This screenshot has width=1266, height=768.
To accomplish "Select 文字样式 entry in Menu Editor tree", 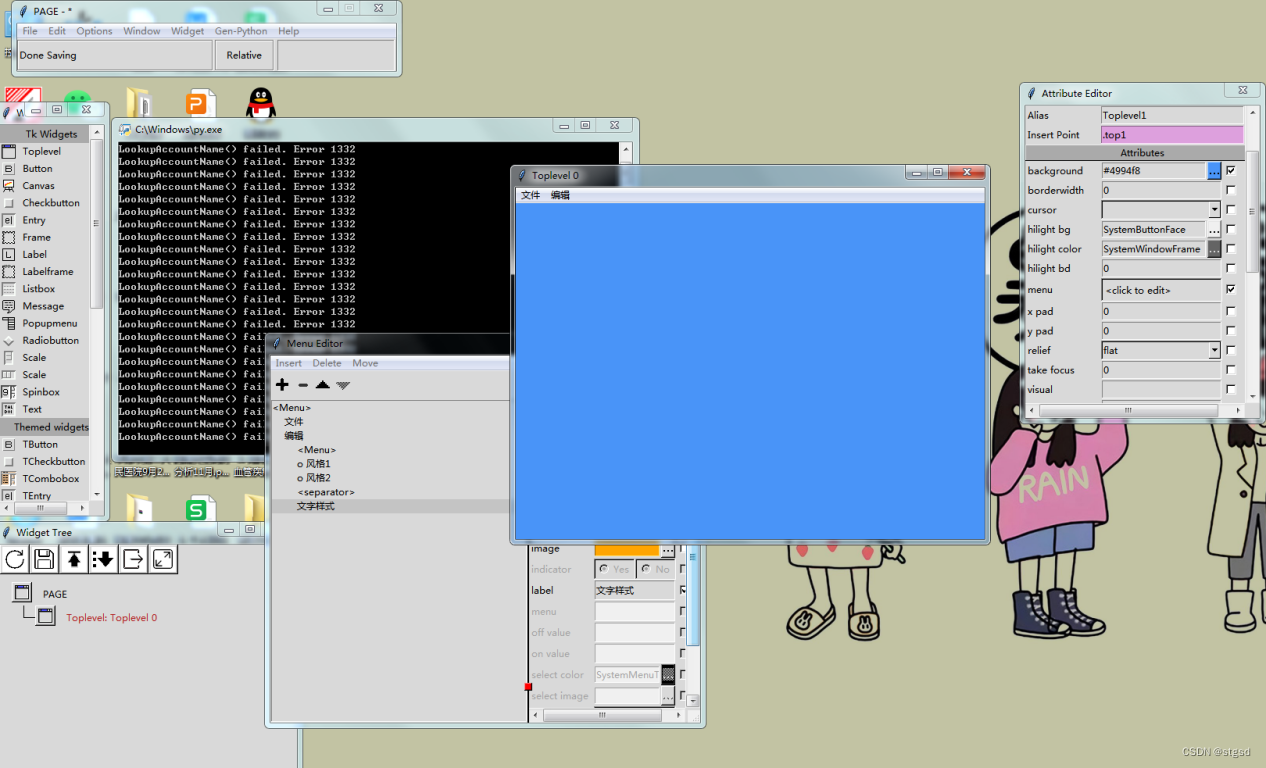I will pos(316,506).
